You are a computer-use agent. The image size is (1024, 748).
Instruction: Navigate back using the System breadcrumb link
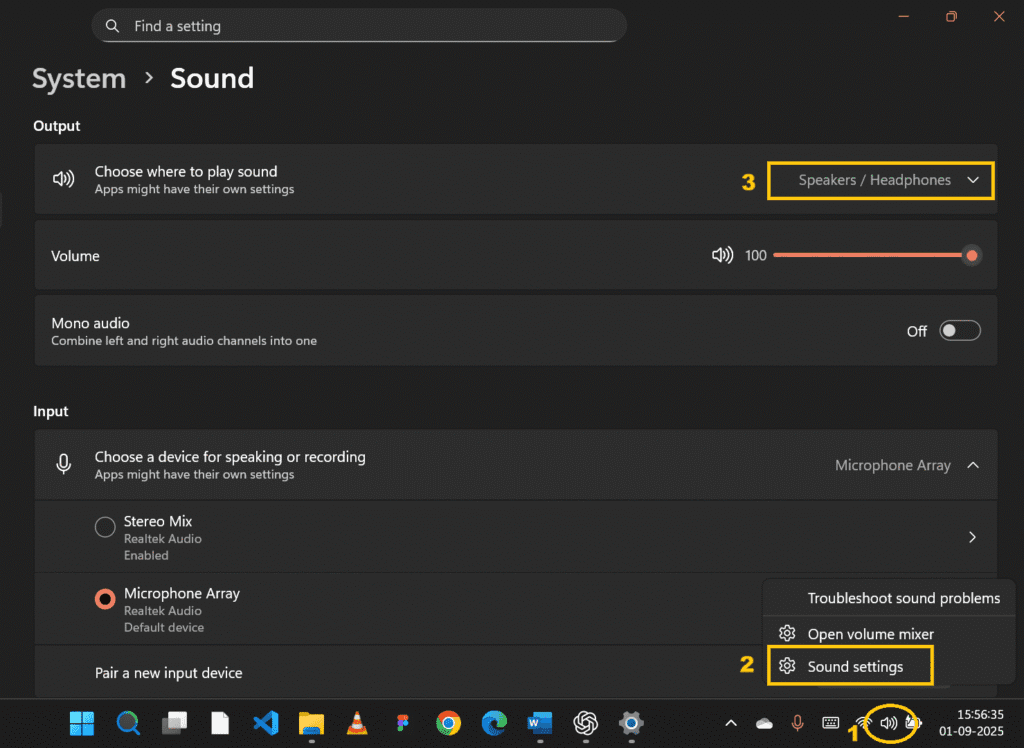[78, 78]
